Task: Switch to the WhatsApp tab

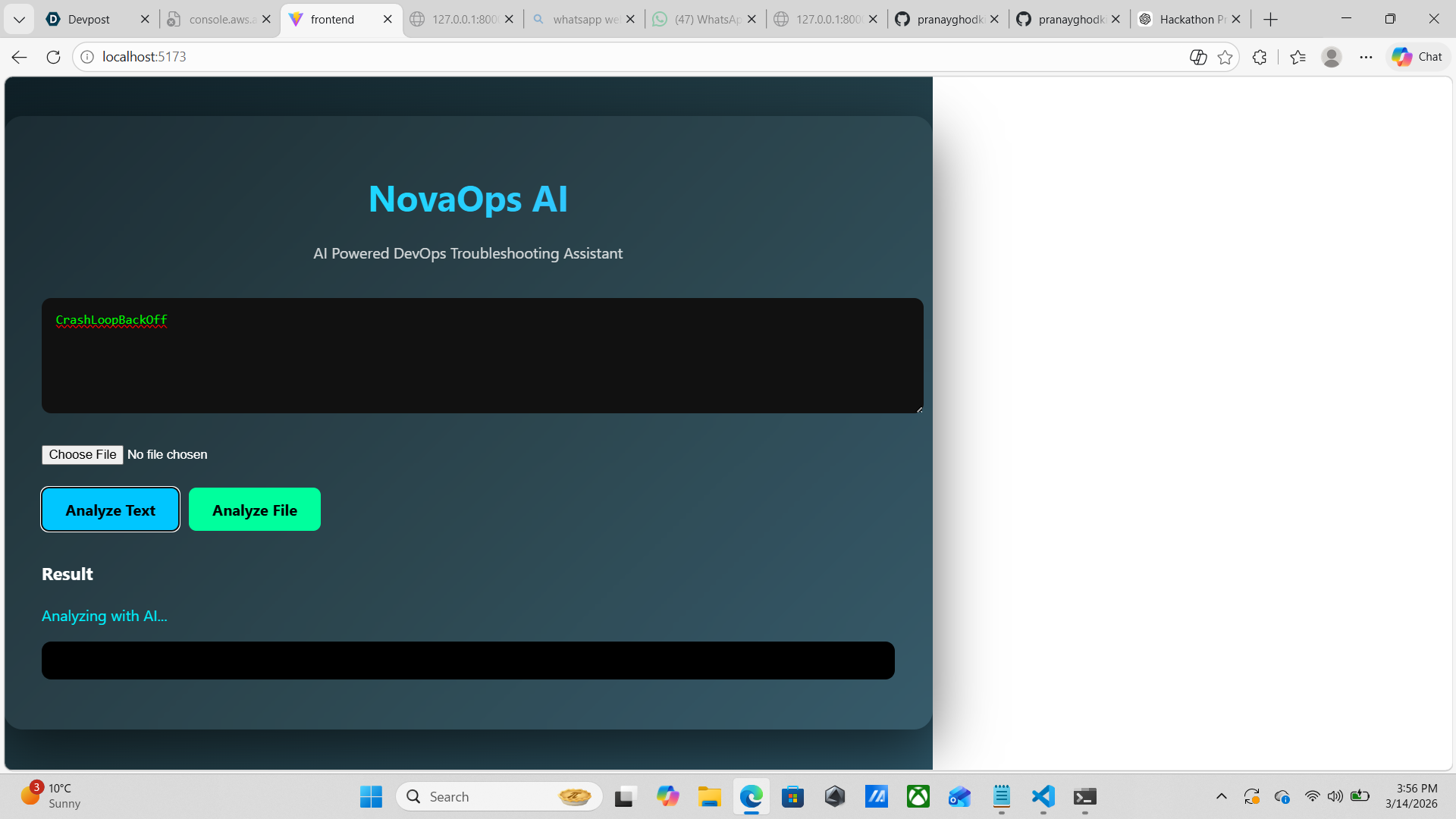Action: pyautogui.click(x=707, y=20)
